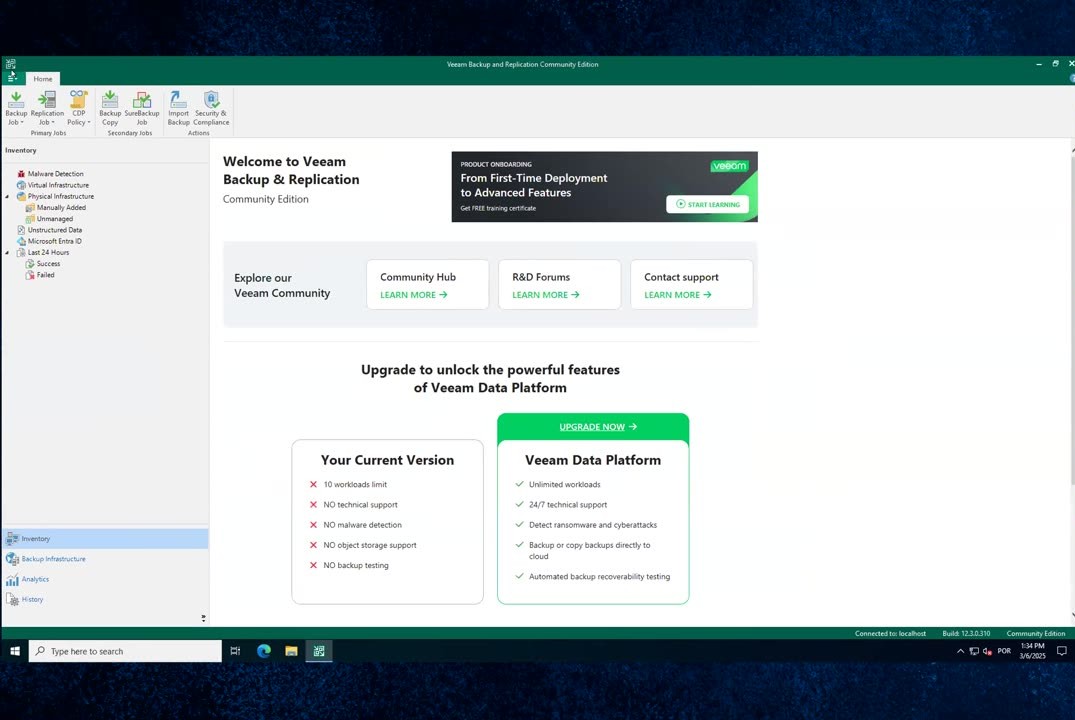1075x720 pixels.
Task: Click the Backup Copy ribbon icon
Action: [x=110, y=108]
